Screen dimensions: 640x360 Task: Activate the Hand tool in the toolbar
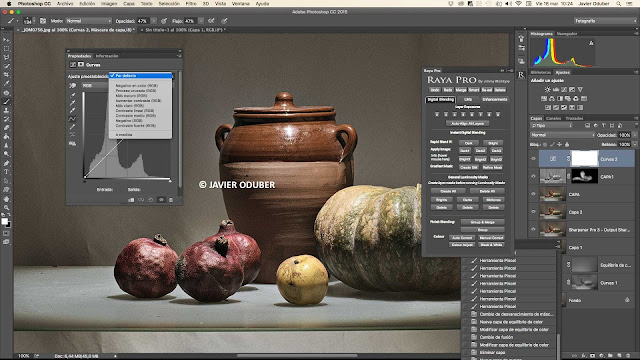pyautogui.click(x=6, y=199)
